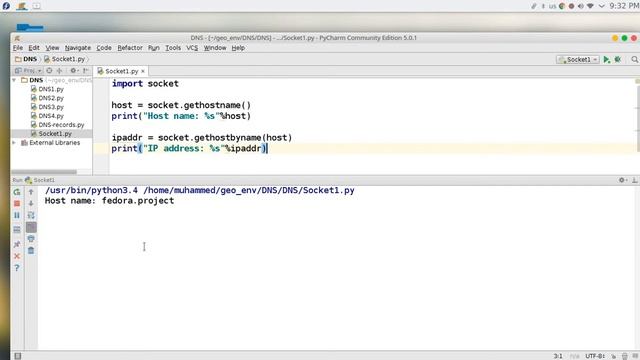The height and width of the screenshot is (360, 640).
Task: Open the View menu
Action: point(52,48)
